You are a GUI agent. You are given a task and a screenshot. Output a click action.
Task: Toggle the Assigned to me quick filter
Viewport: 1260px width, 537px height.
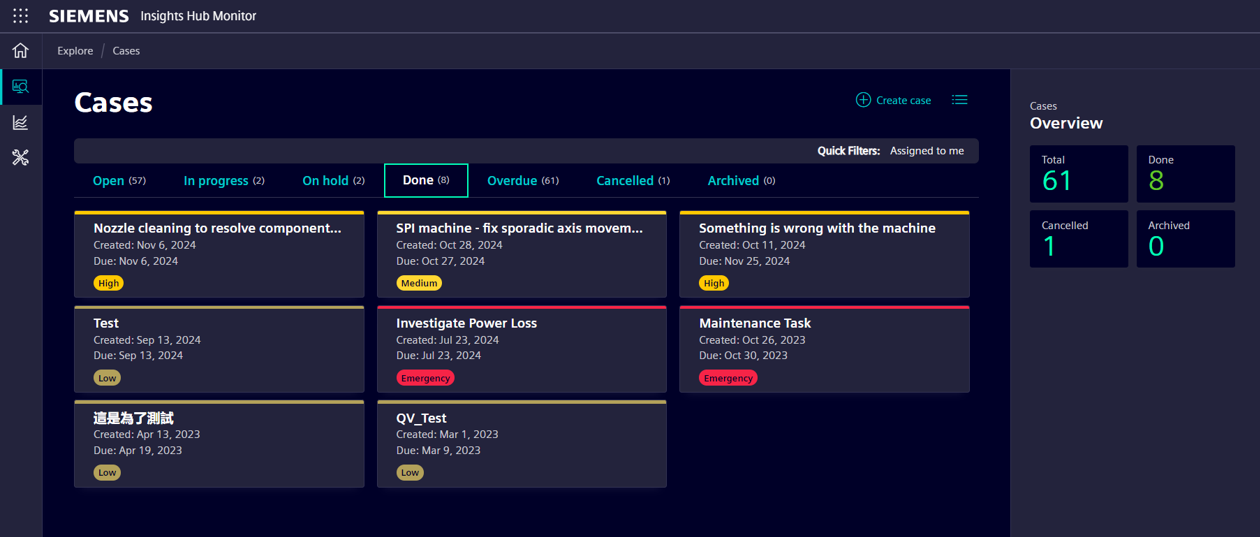[927, 151]
